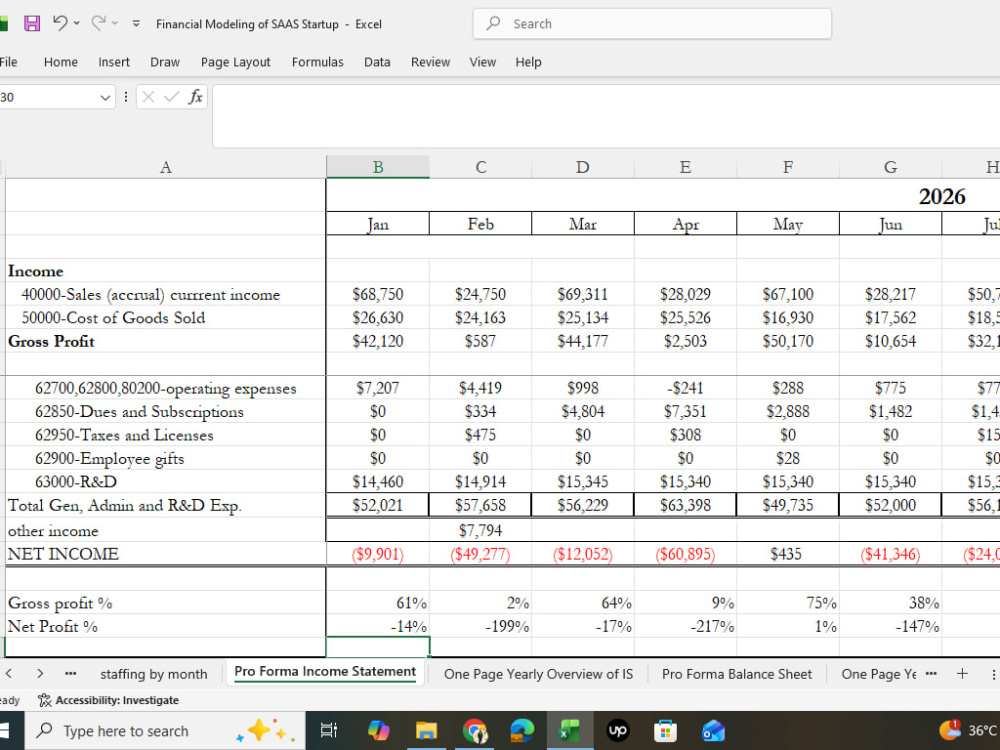Select column D header
This screenshot has height=750, width=1000.
coord(582,167)
